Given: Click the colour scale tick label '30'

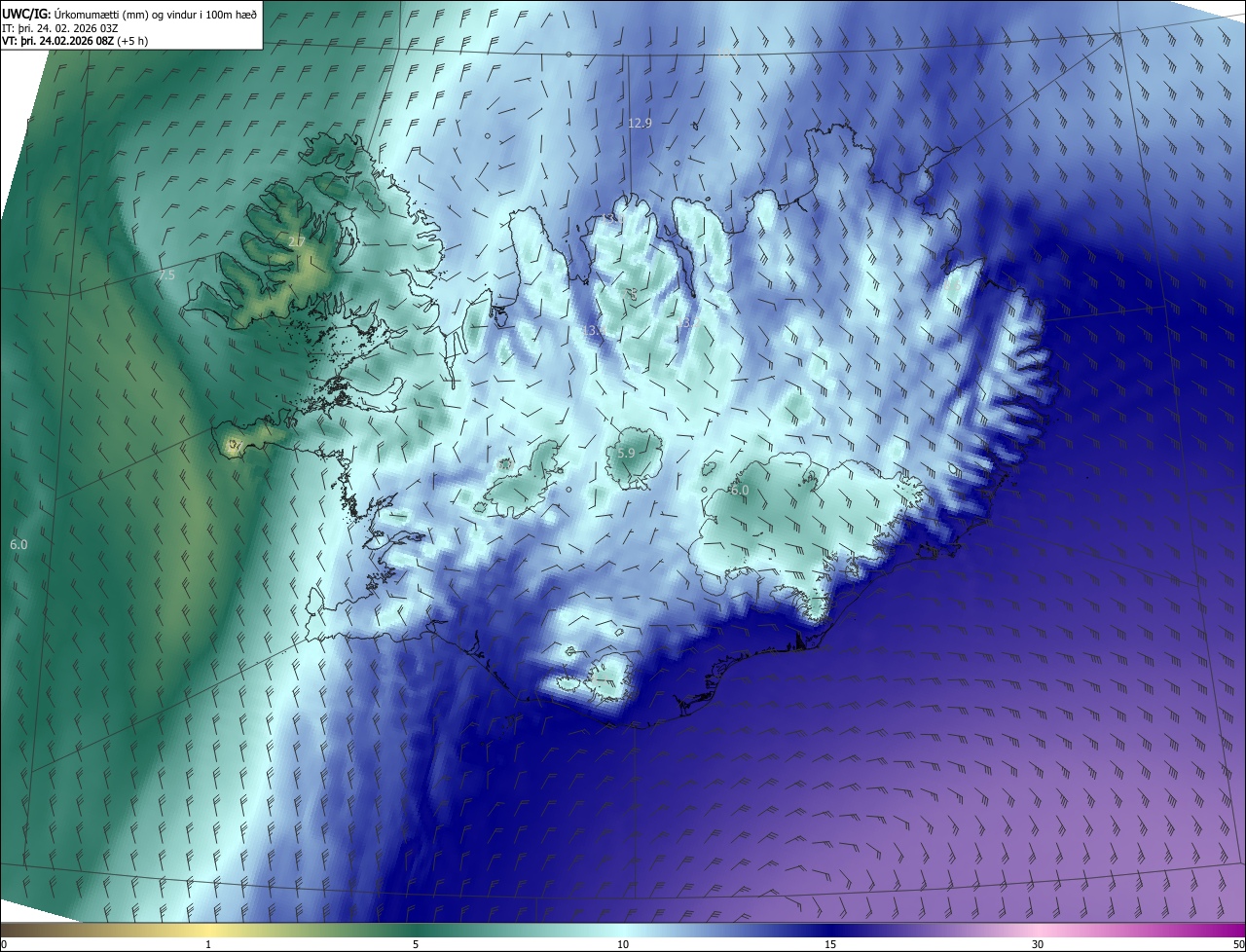Looking at the screenshot, I should [1038, 944].
